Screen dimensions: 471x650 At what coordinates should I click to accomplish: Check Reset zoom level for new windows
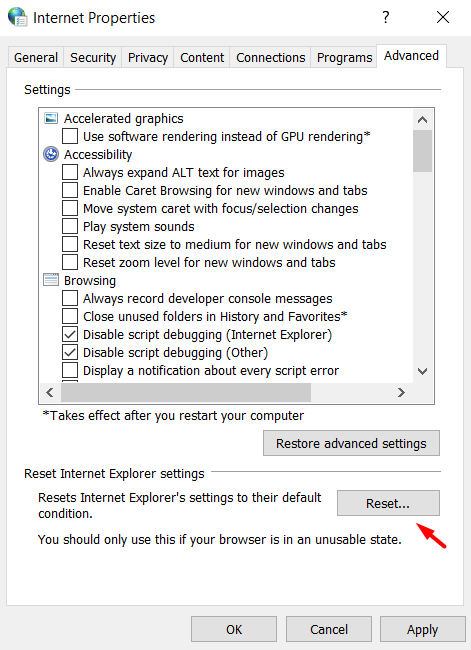[70, 262]
